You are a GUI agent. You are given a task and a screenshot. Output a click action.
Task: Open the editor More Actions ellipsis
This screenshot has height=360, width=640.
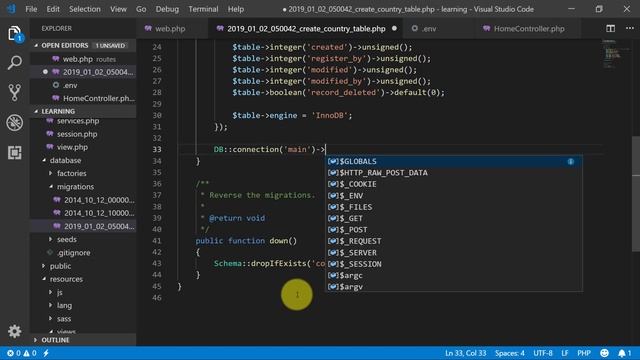pyautogui.click(x=630, y=29)
